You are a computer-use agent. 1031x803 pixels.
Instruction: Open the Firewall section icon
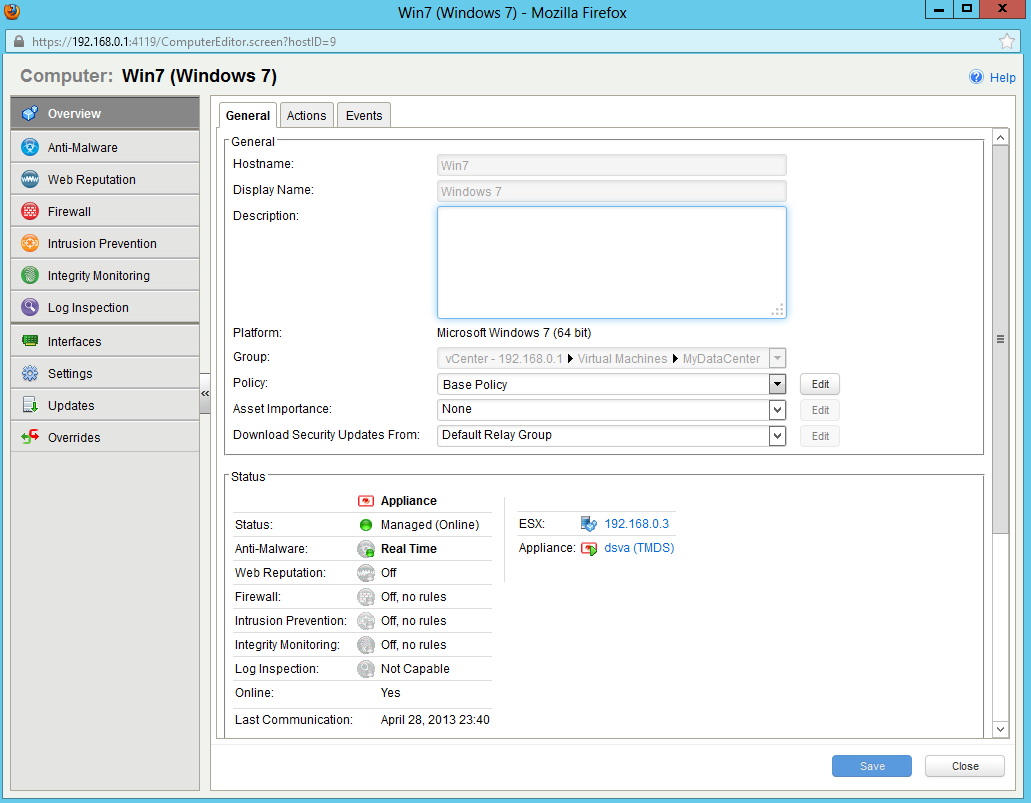click(x=30, y=211)
